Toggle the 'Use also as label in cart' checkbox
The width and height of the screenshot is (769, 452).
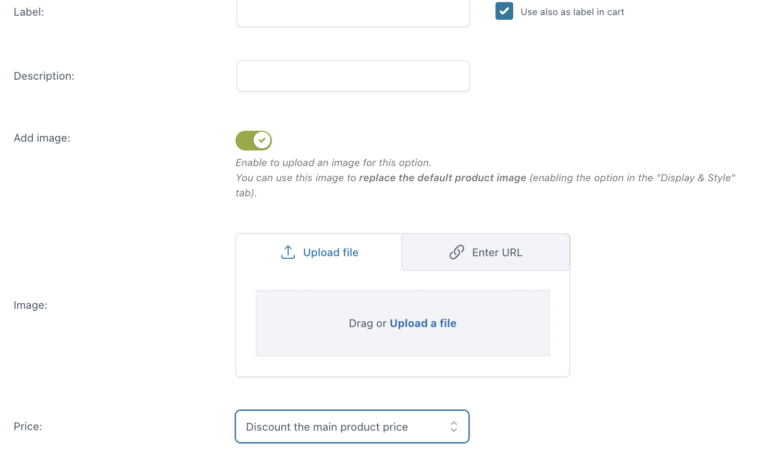tap(504, 11)
